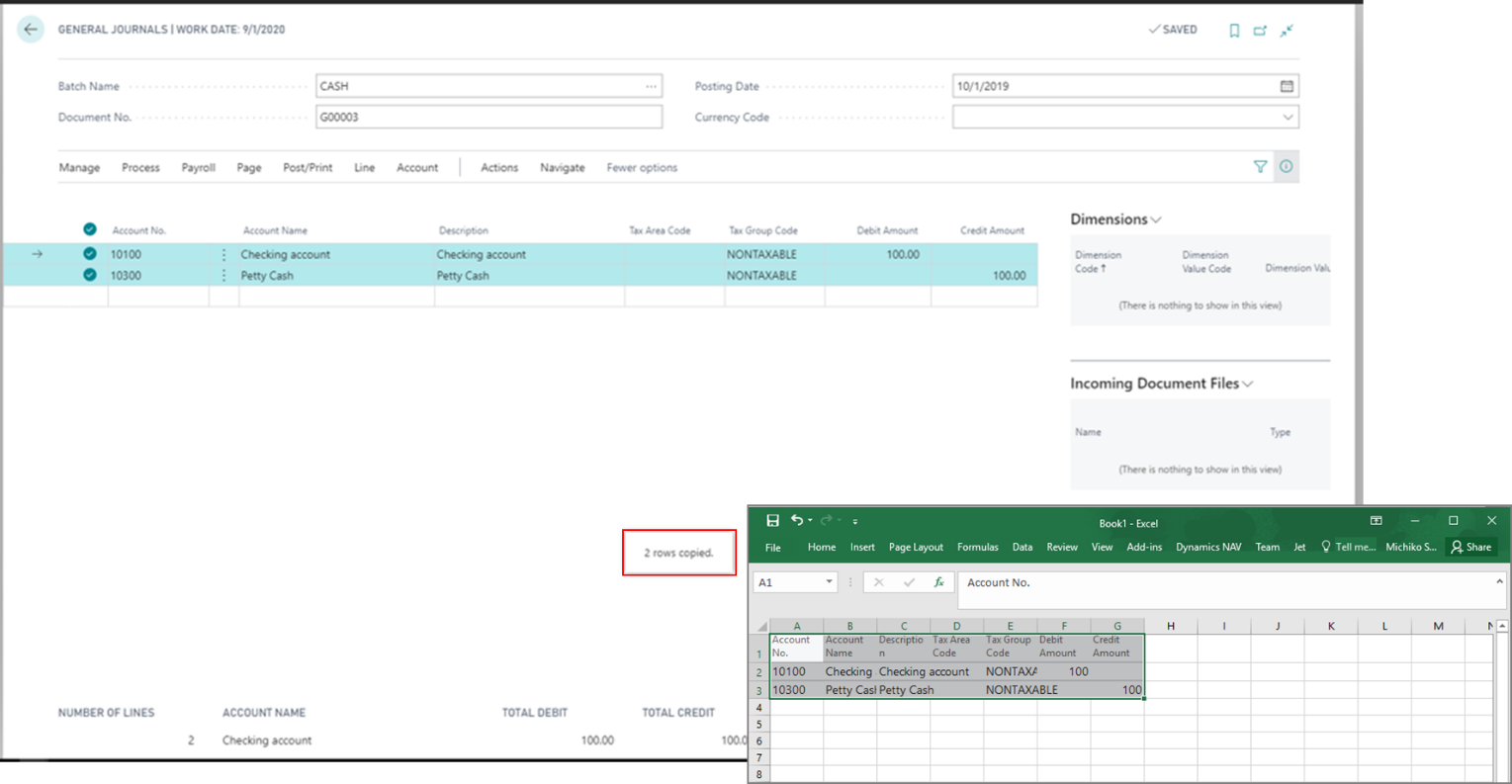Open the Currency Code dropdown

click(1287, 118)
